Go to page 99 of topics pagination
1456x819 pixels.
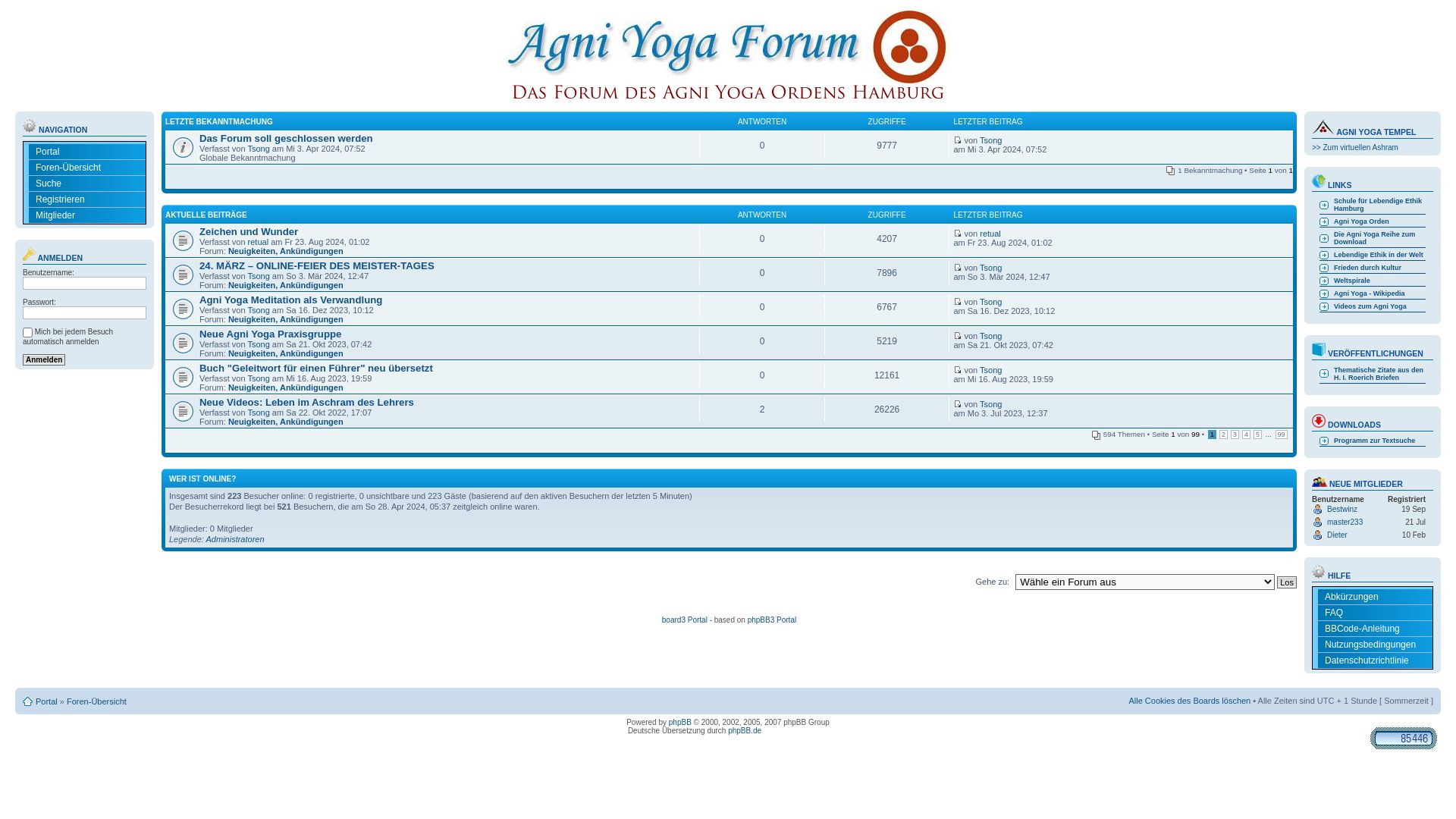click(x=1281, y=435)
